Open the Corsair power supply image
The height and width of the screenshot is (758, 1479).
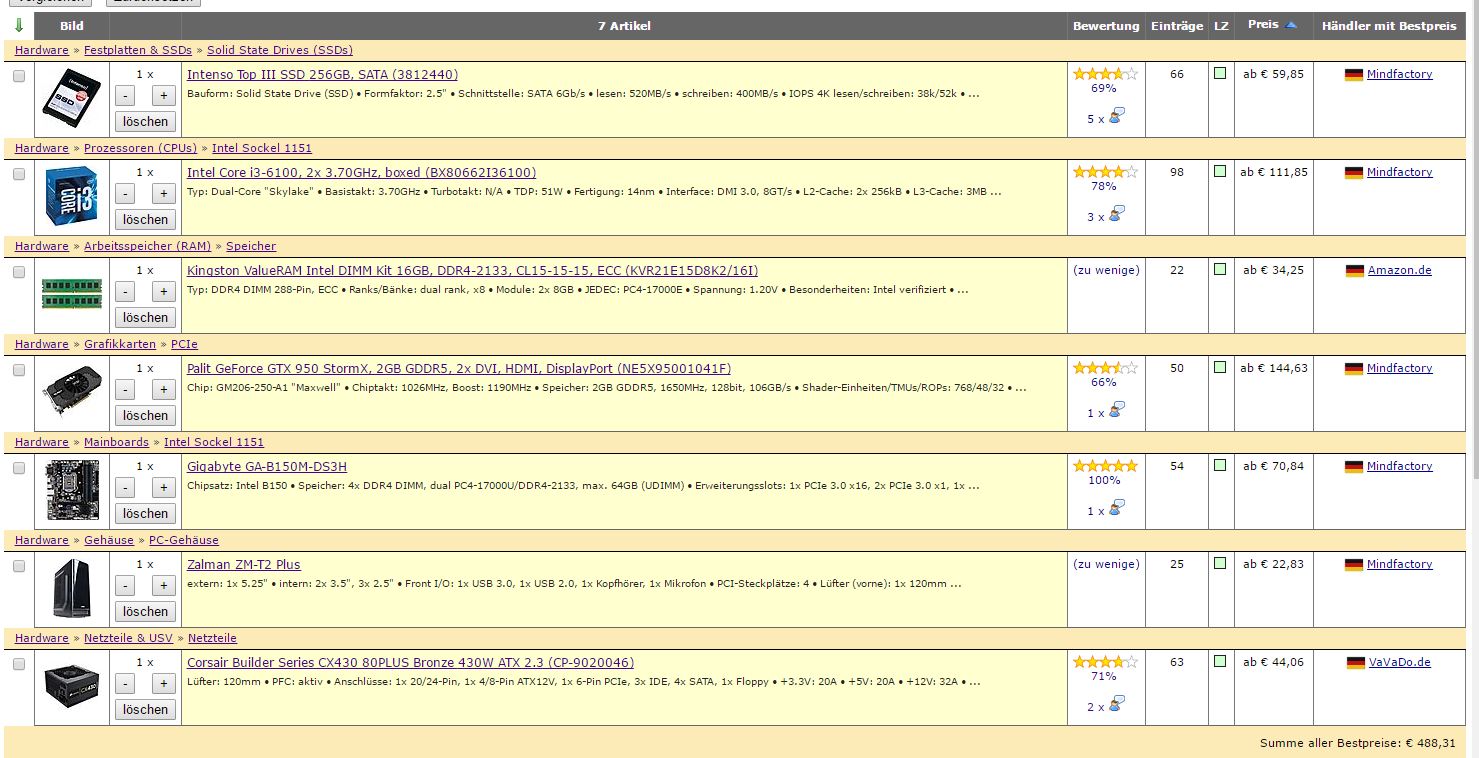point(71,686)
